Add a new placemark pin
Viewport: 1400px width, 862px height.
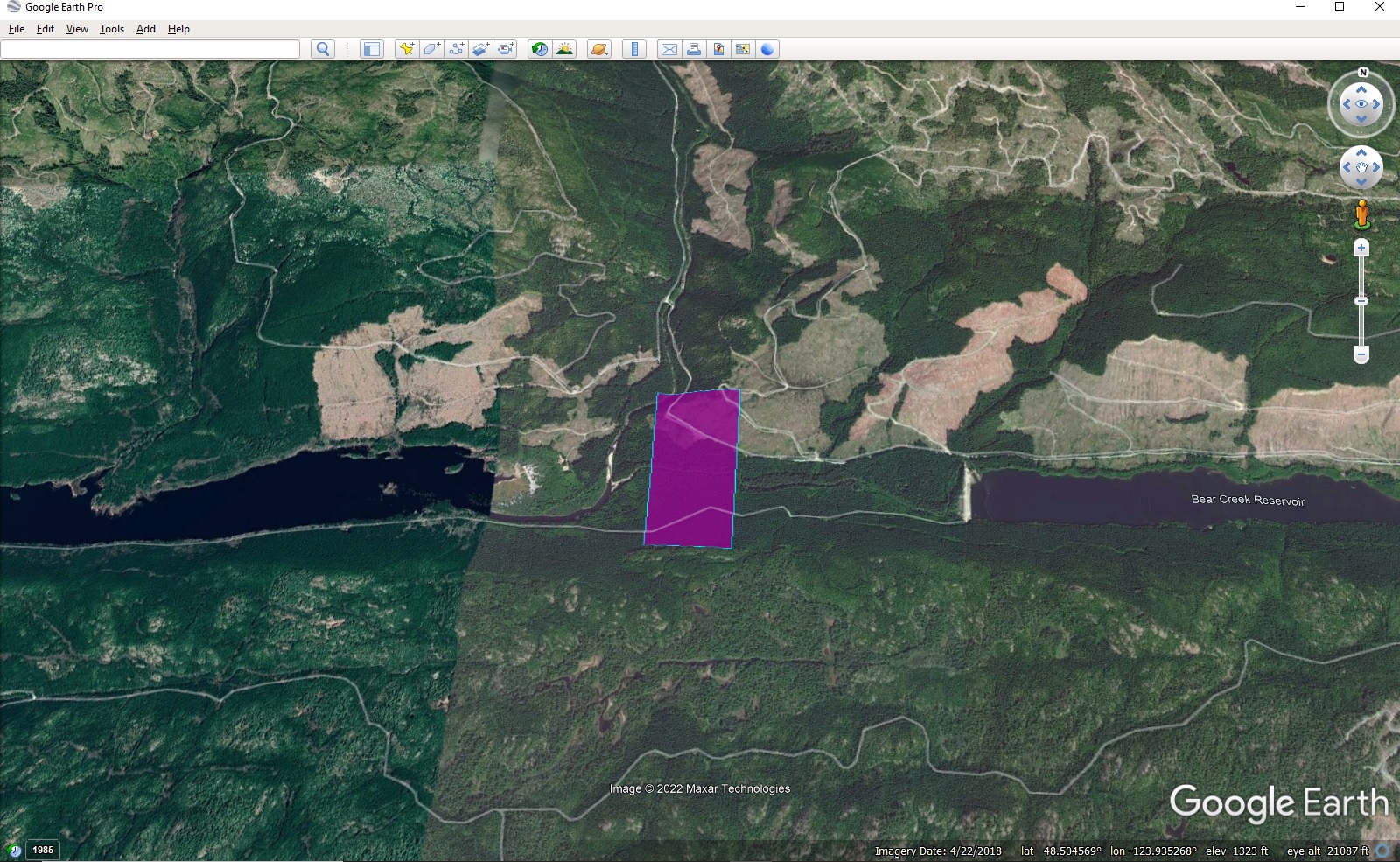(406, 49)
